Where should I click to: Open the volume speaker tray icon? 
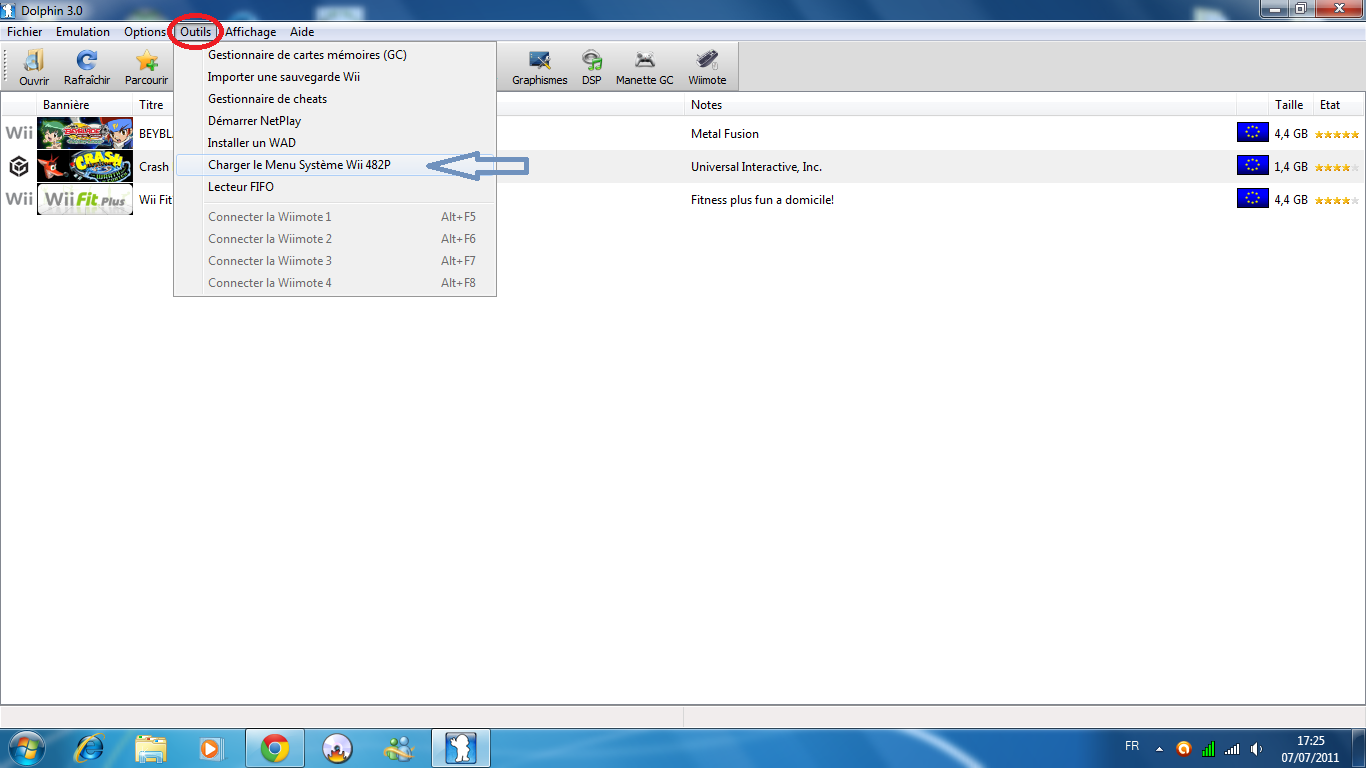tap(1256, 748)
